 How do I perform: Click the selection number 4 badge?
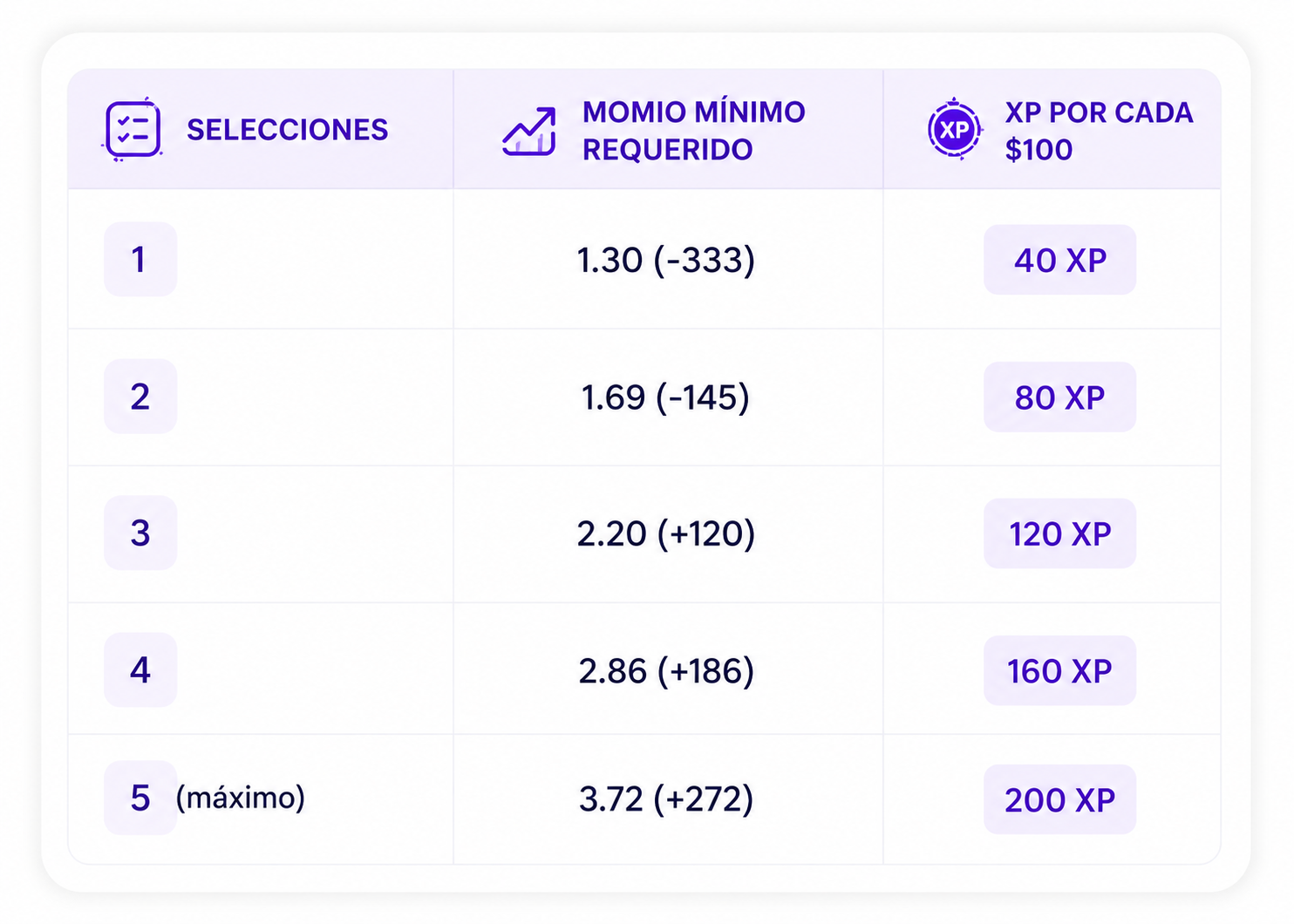point(140,670)
